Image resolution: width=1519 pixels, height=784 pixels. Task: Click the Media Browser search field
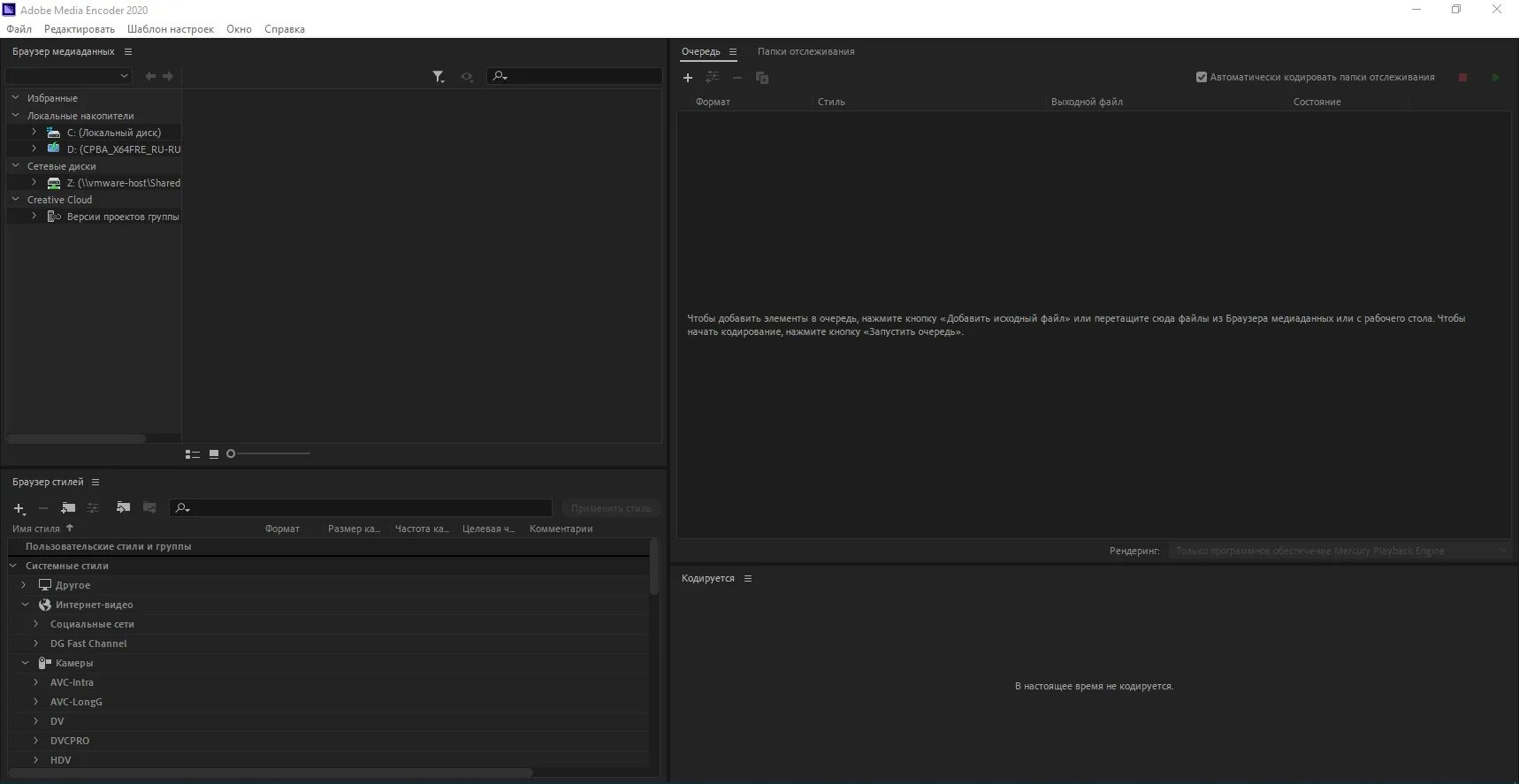point(575,76)
